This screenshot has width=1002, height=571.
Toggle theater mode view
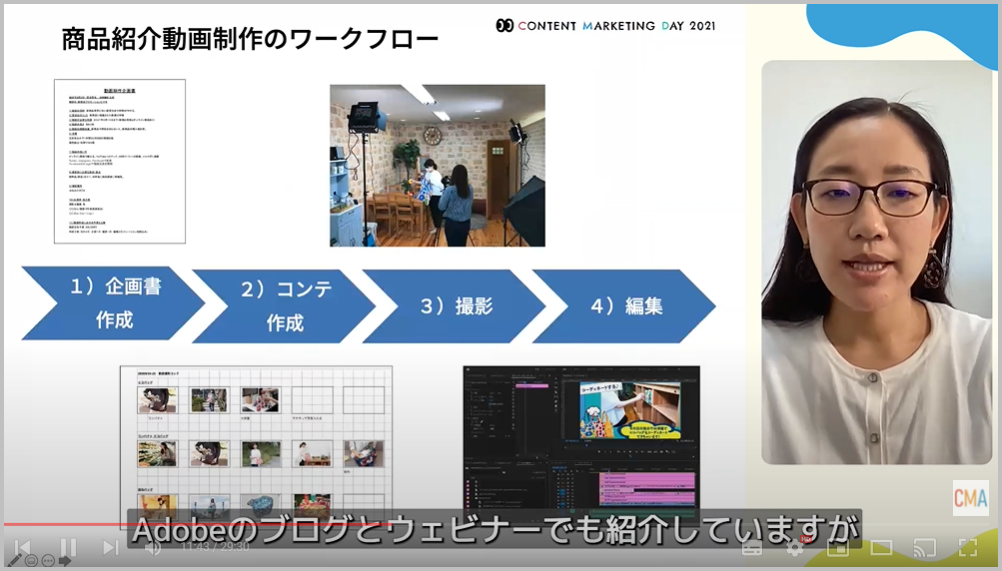click(x=881, y=547)
